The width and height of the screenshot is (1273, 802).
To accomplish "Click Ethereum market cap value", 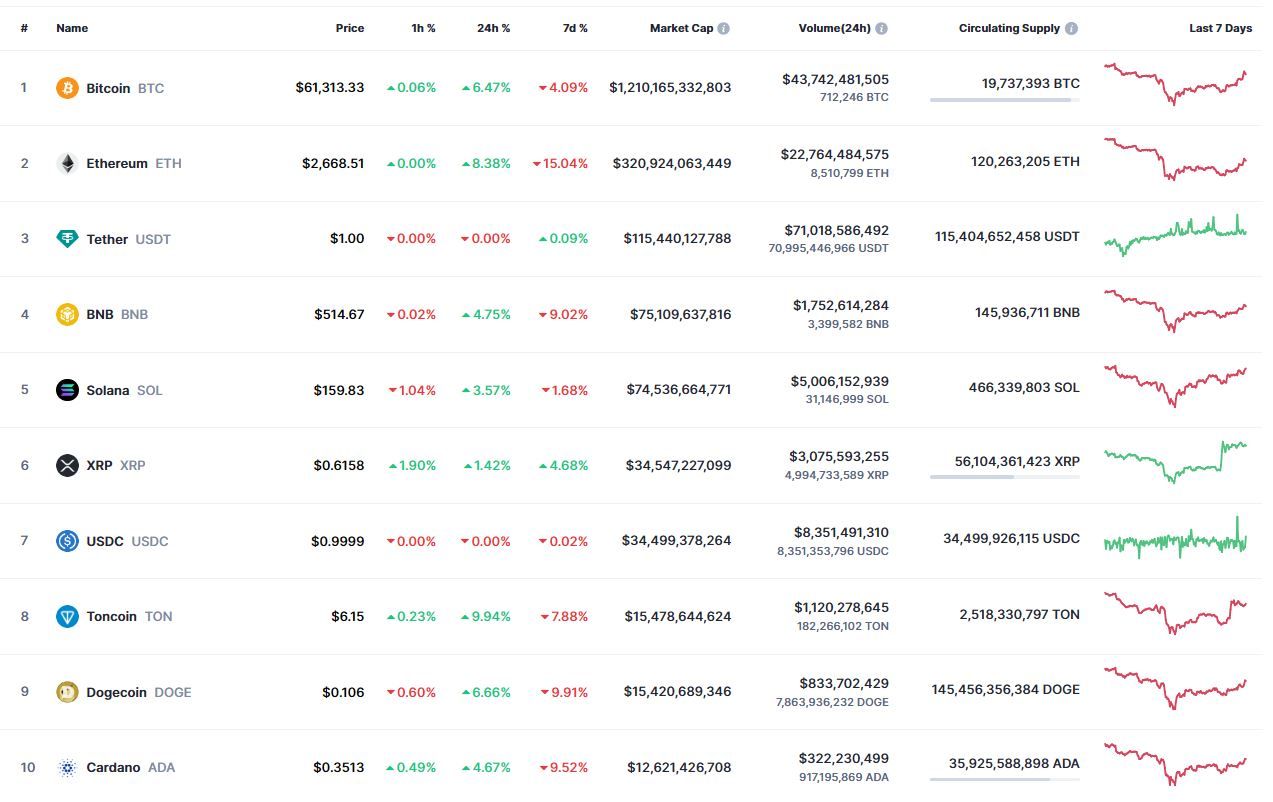I will point(672,163).
